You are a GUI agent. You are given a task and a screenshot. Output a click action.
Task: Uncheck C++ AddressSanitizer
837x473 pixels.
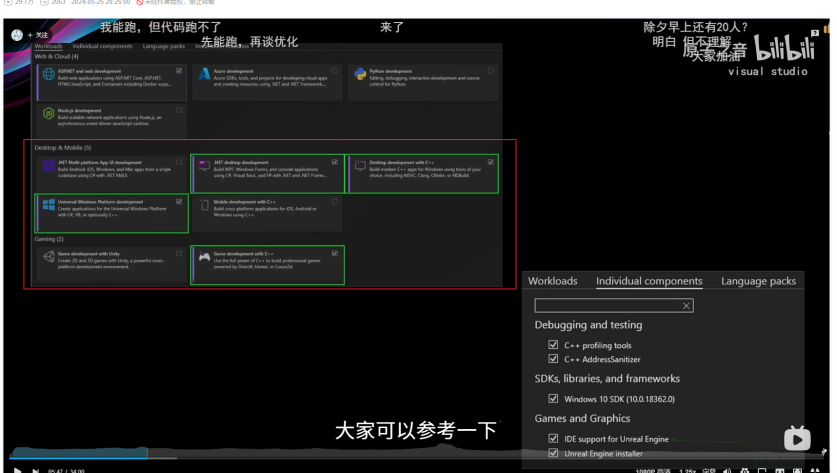553,359
